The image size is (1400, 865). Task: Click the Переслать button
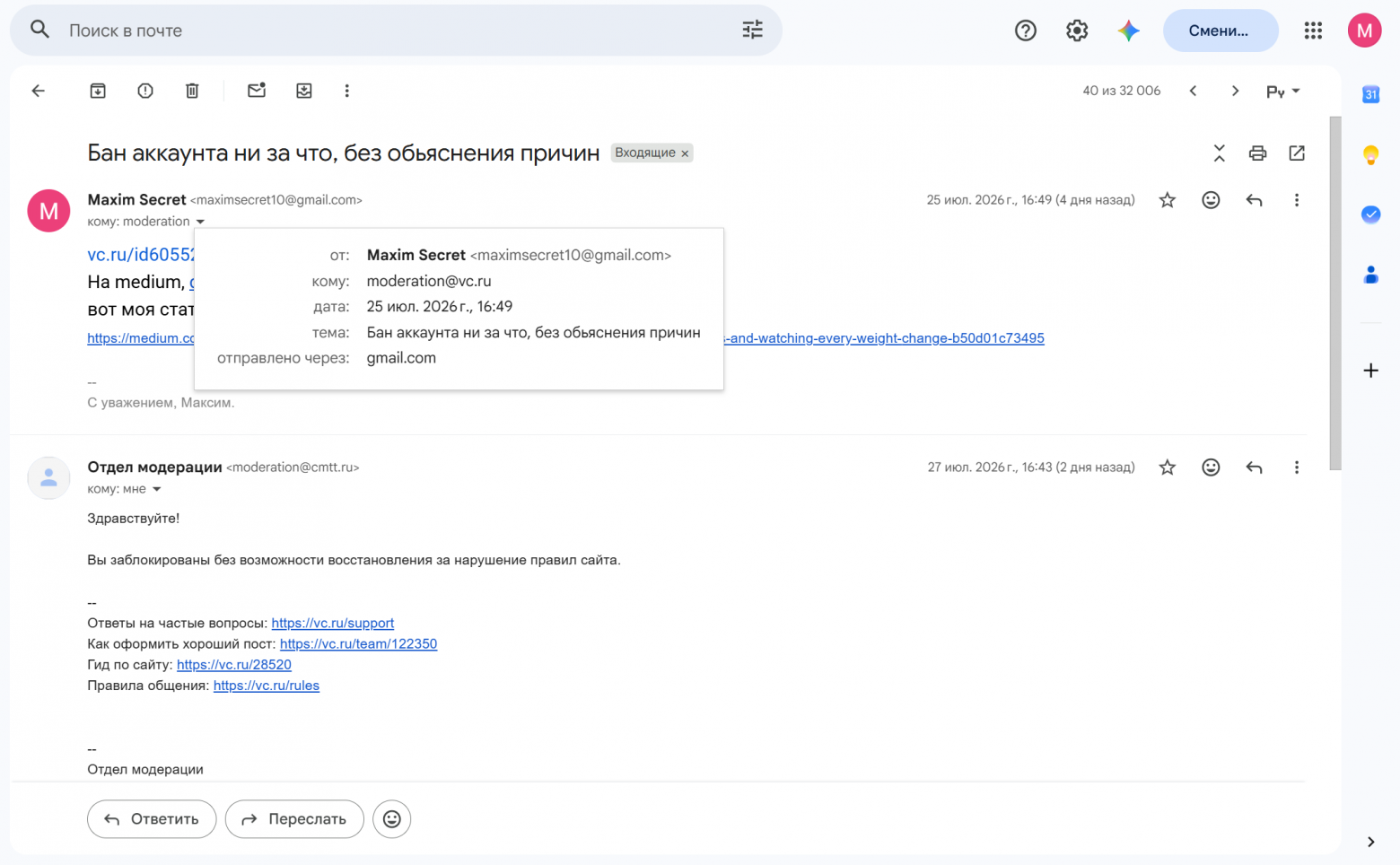294,819
